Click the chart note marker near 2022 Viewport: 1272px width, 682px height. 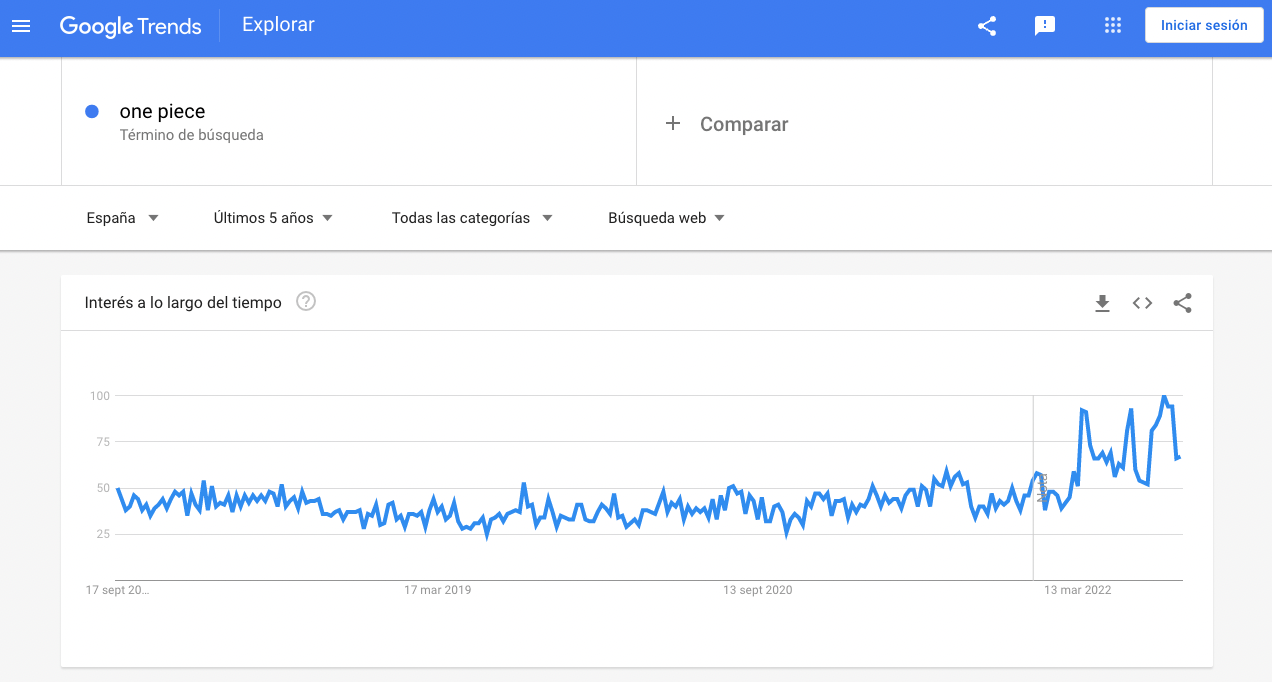tap(1042, 488)
